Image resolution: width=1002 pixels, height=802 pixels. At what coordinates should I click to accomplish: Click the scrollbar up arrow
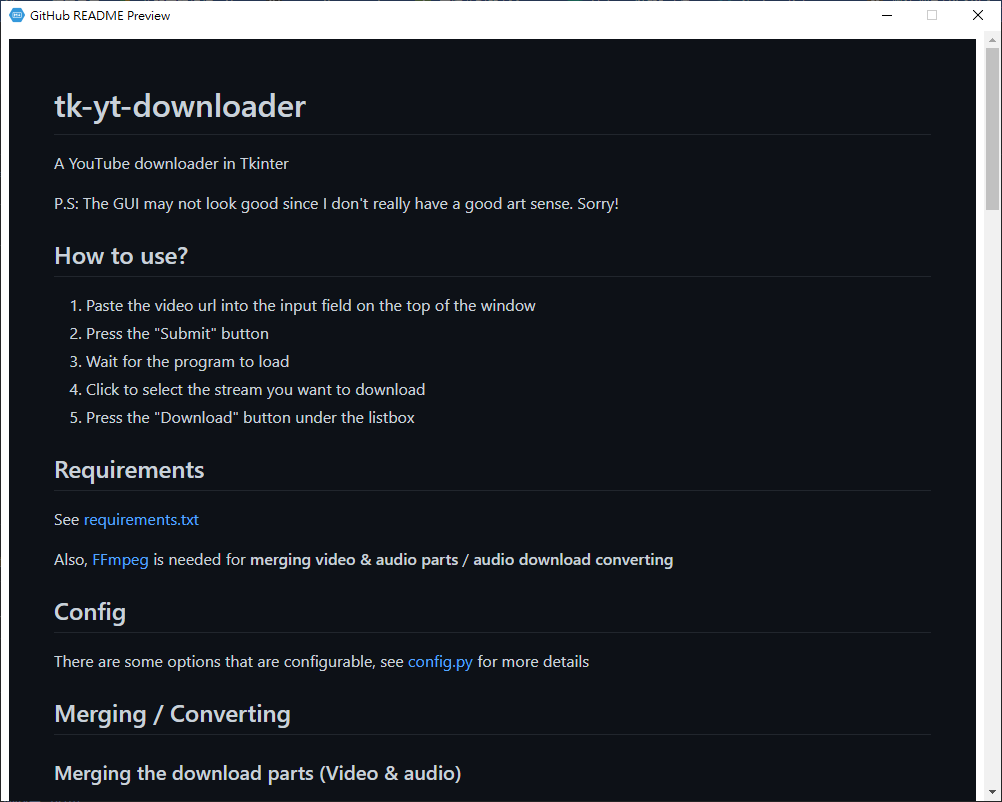pyautogui.click(x=992, y=41)
